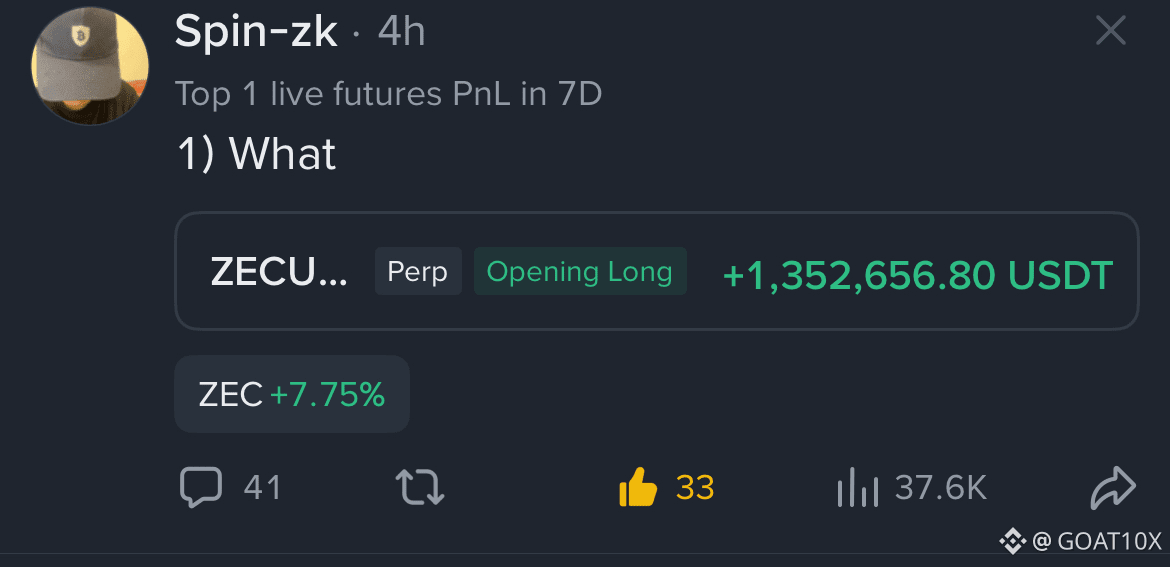
Task: Select the Opening Long badge
Action: point(580,272)
